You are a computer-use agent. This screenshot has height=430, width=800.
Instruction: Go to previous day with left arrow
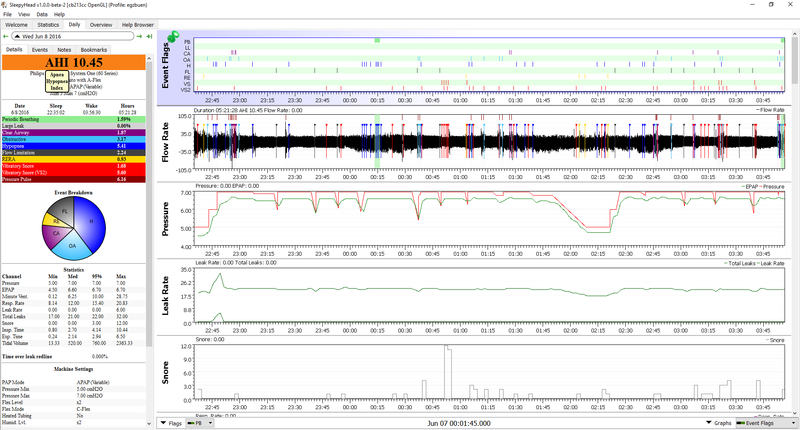pyautogui.click(x=6, y=36)
